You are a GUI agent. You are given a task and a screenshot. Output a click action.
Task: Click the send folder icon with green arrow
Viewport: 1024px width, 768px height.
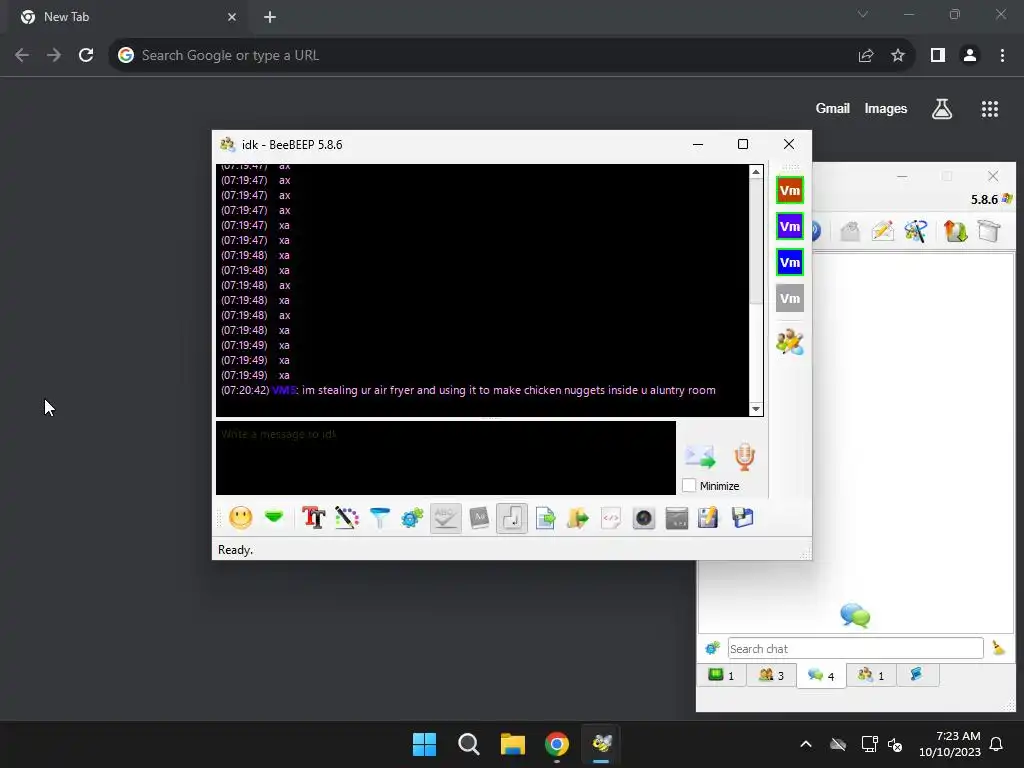tap(578, 518)
